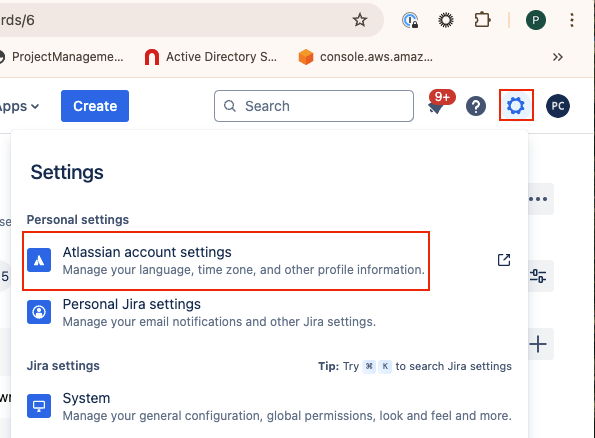Click the Atlassian logo icon

point(39,260)
